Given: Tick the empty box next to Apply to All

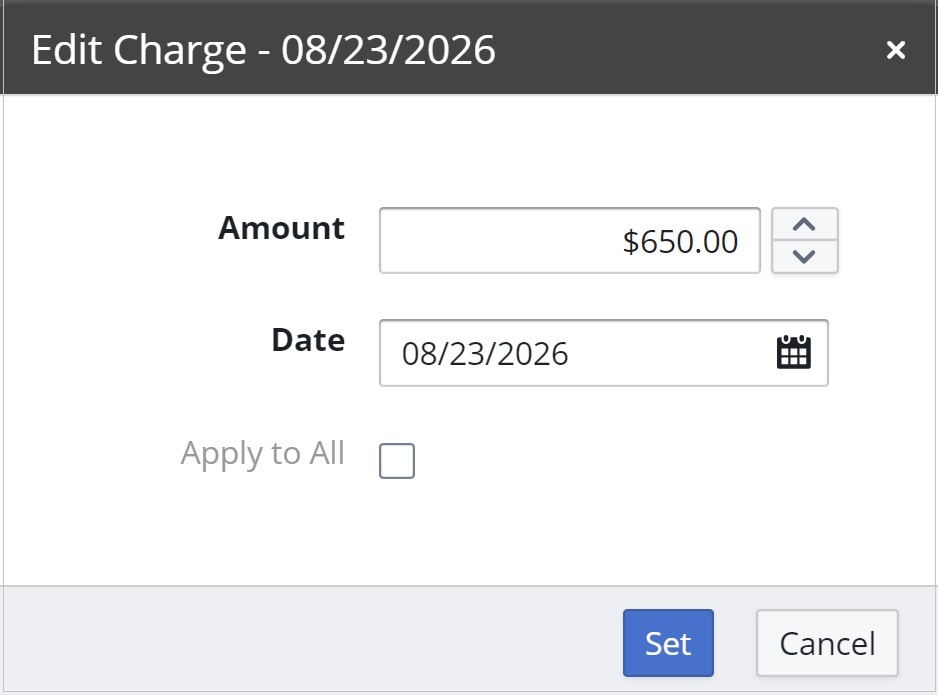Looking at the screenshot, I should click(x=397, y=461).
